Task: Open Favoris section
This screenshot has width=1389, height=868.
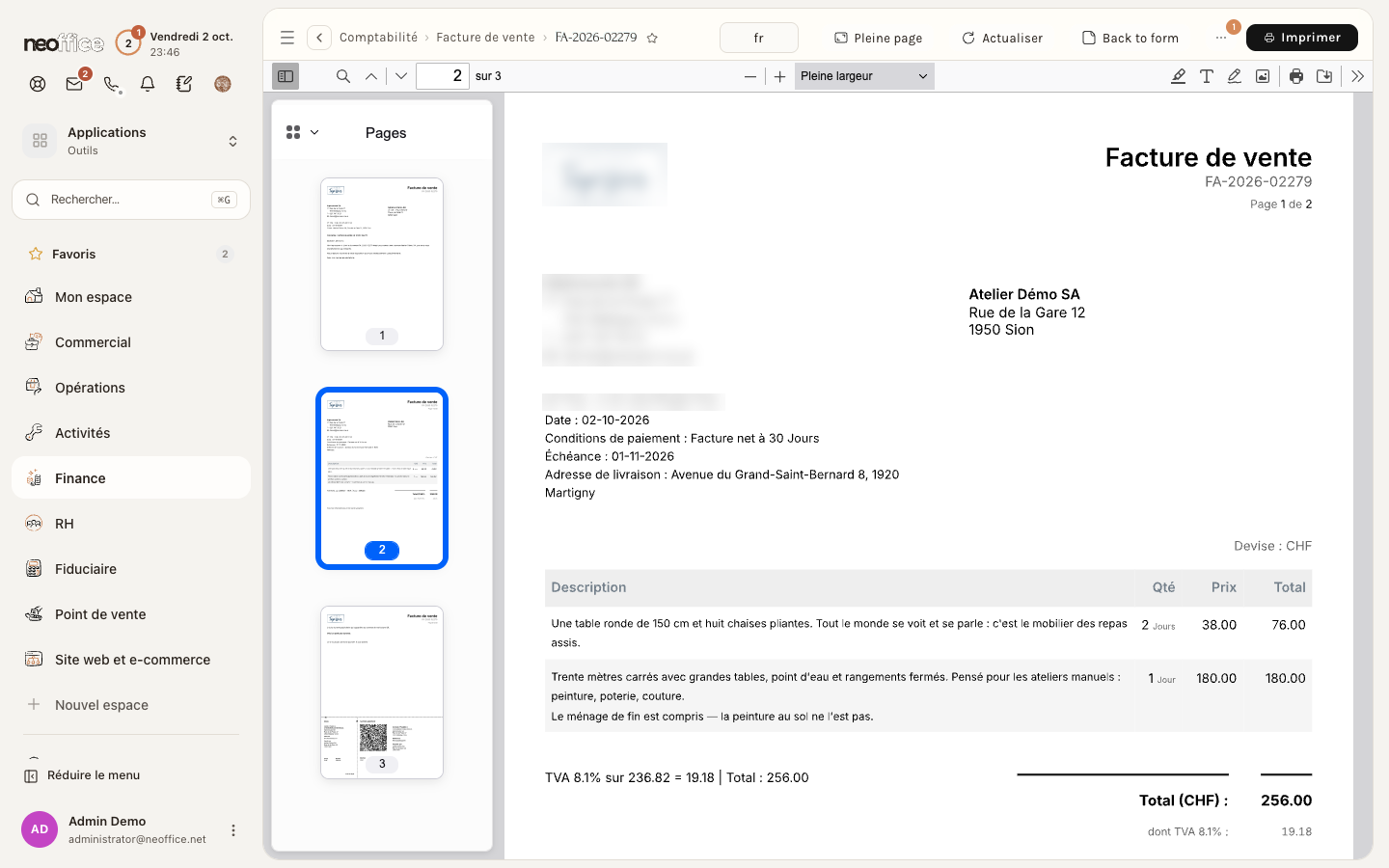Action: pyautogui.click(x=131, y=254)
